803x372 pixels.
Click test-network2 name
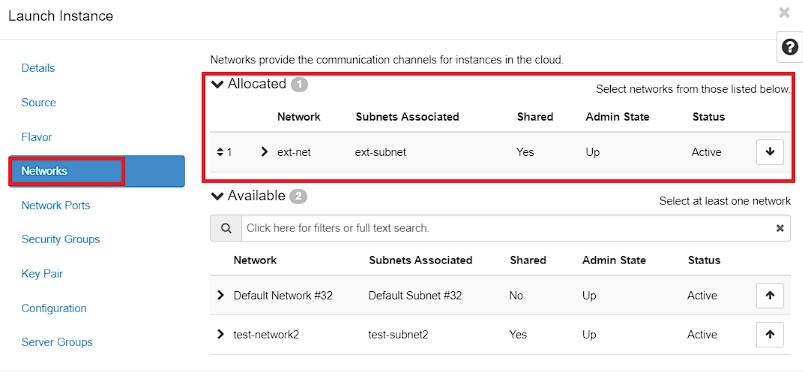(x=266, y=335)
